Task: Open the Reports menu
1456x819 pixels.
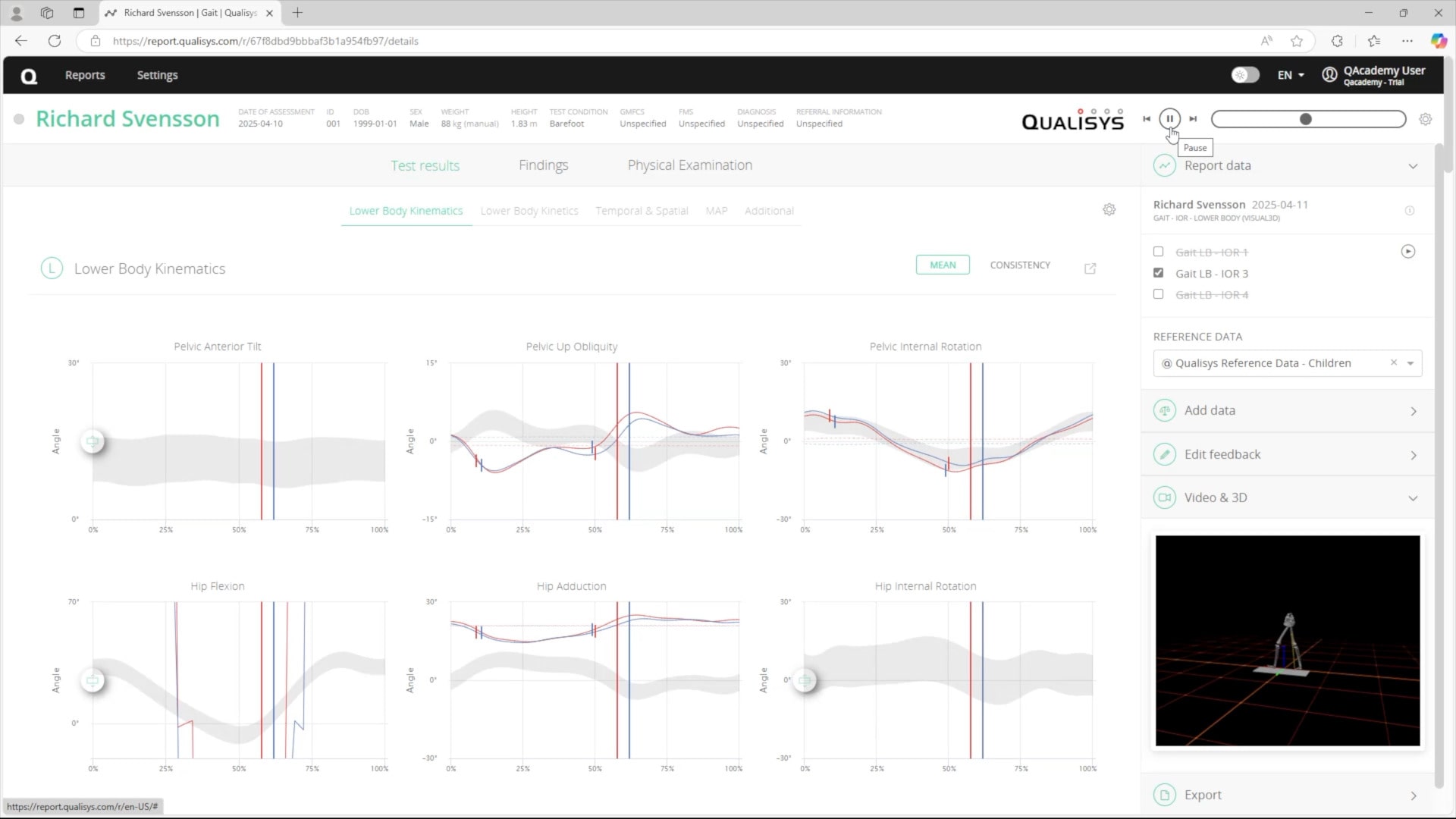Action: [85, 75]
